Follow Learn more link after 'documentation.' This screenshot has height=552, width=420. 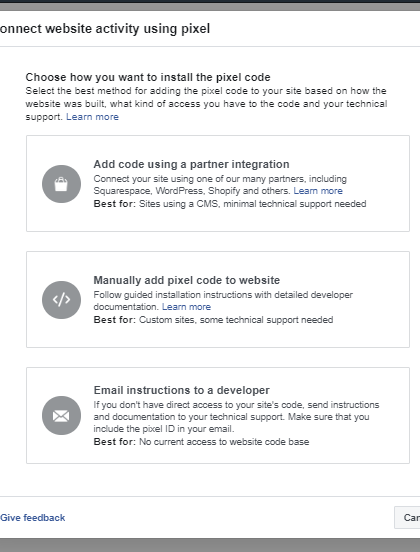pyautogui.click(x=186, y=307)
